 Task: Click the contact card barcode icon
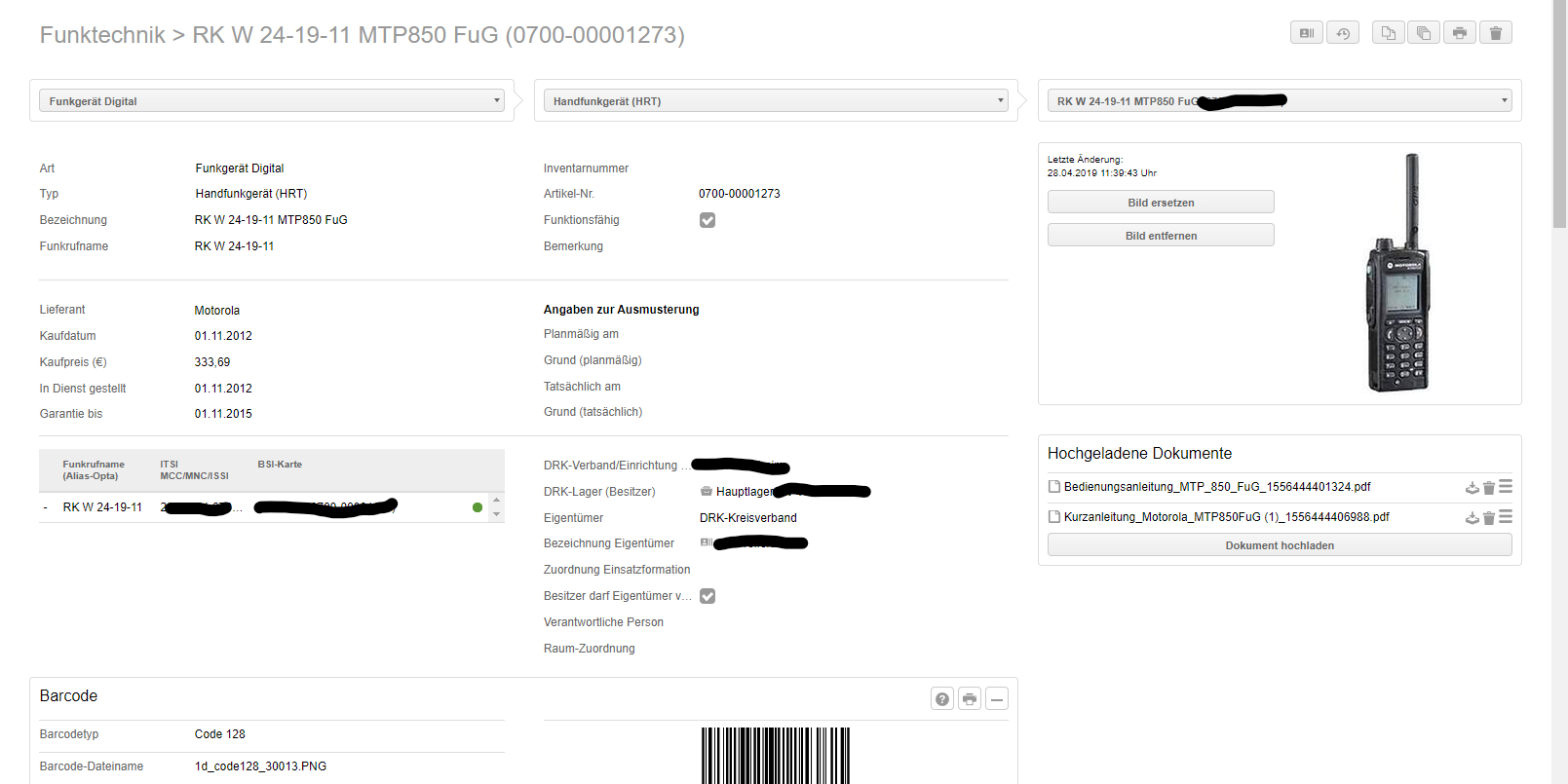(1307, 33)
